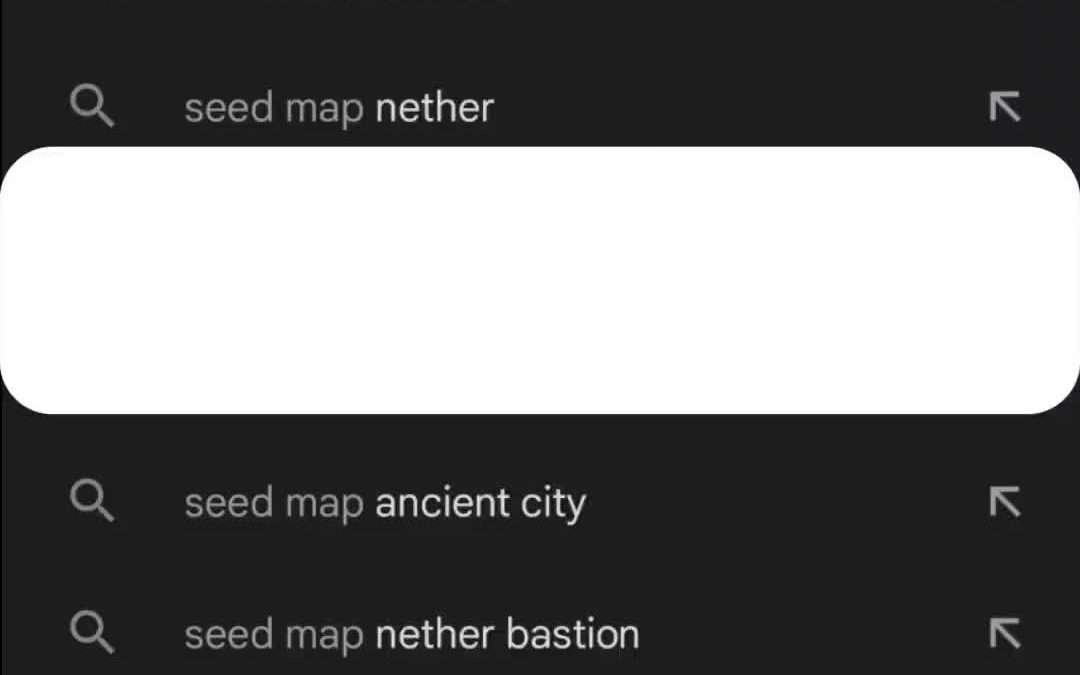1080x675 pixels.
Task: Fill the query with the 'ancient city' arrow icon
Action: click(1004, 502)
